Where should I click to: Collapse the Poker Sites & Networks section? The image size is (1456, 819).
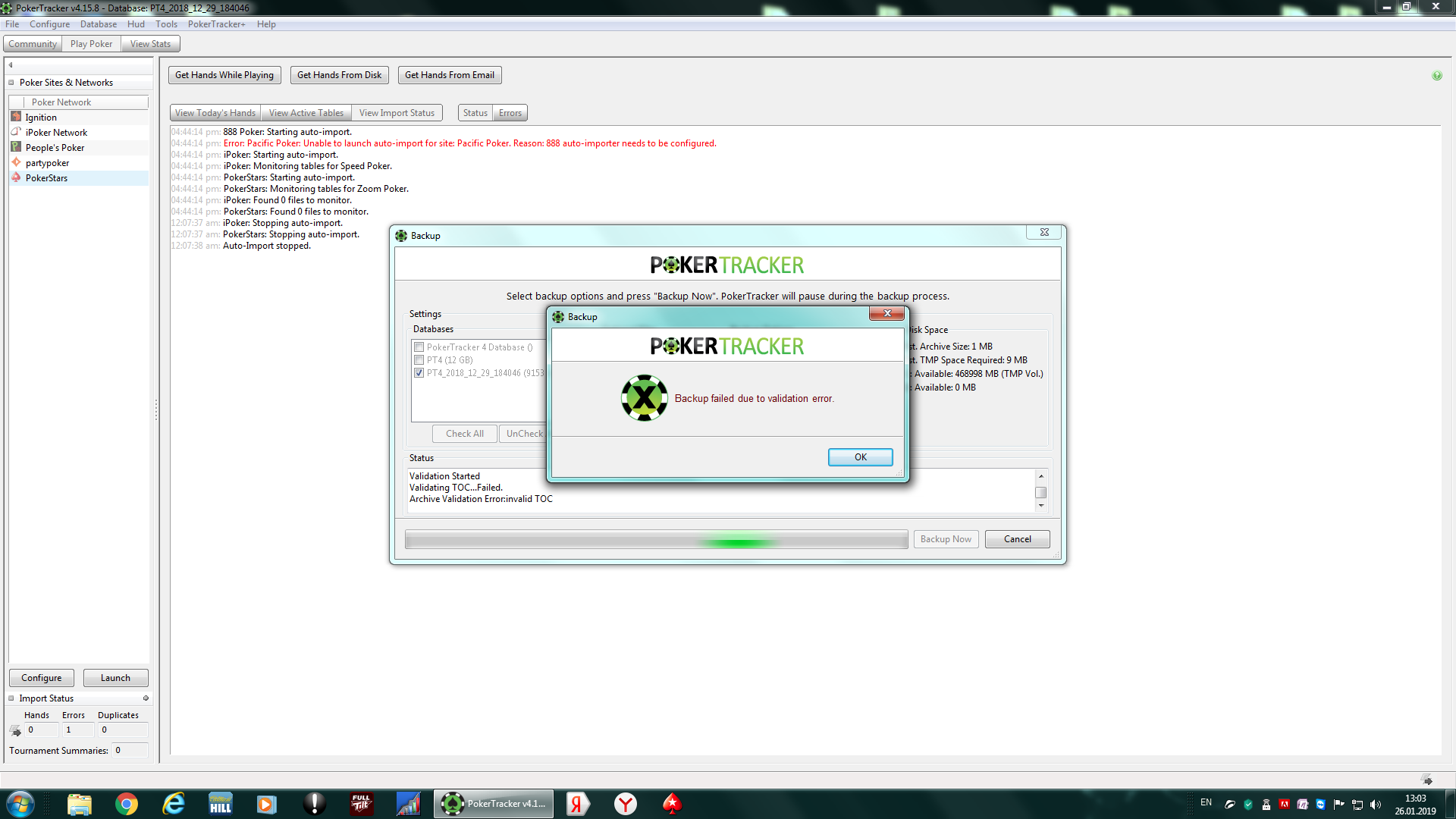[11, 83]
